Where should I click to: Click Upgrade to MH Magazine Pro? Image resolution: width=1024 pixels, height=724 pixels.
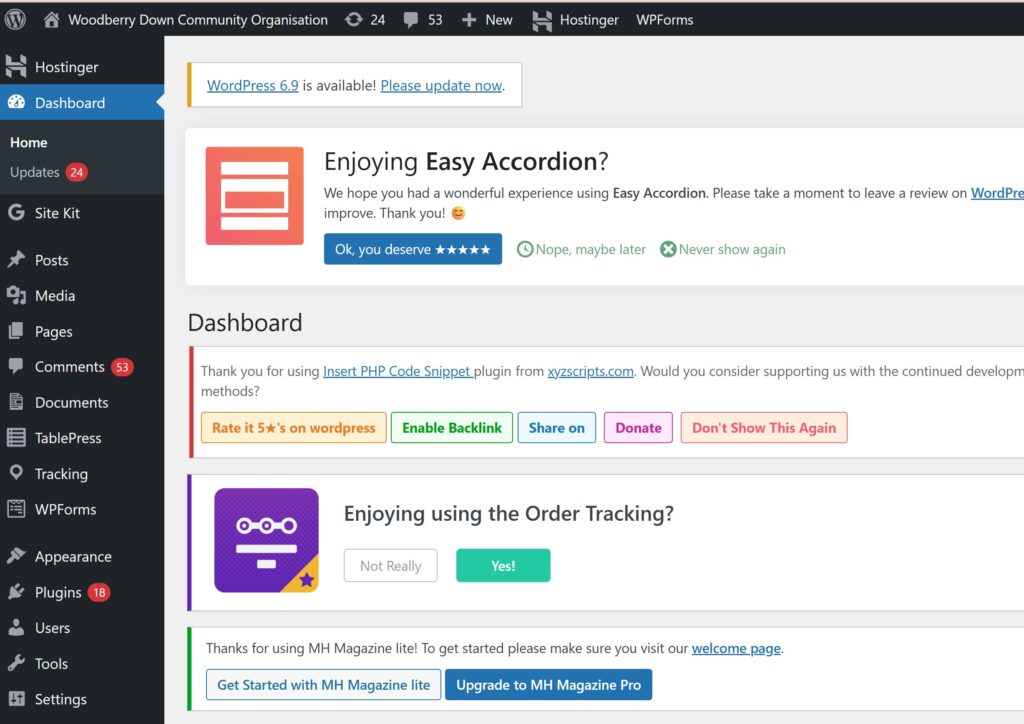[548, 685]
